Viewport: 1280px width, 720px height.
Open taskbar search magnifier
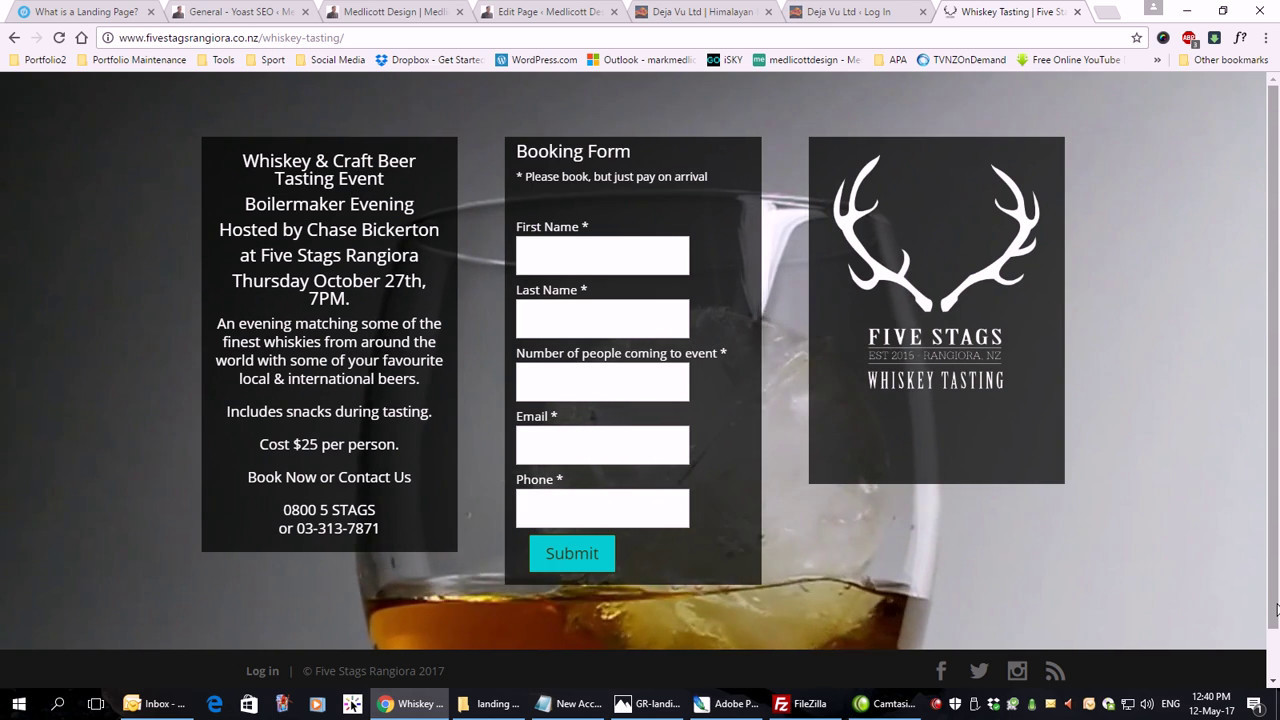coord(57,704)
